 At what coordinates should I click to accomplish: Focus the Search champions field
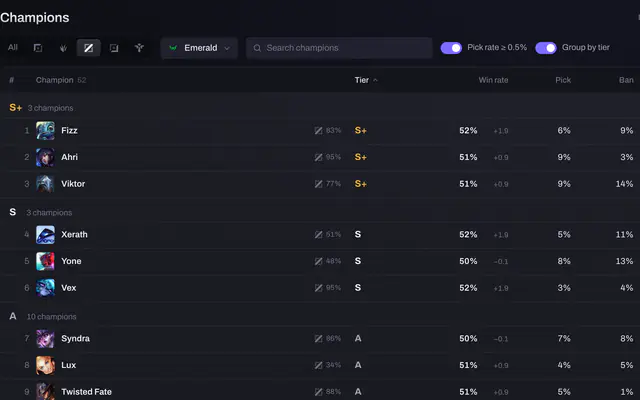point(339,48)
